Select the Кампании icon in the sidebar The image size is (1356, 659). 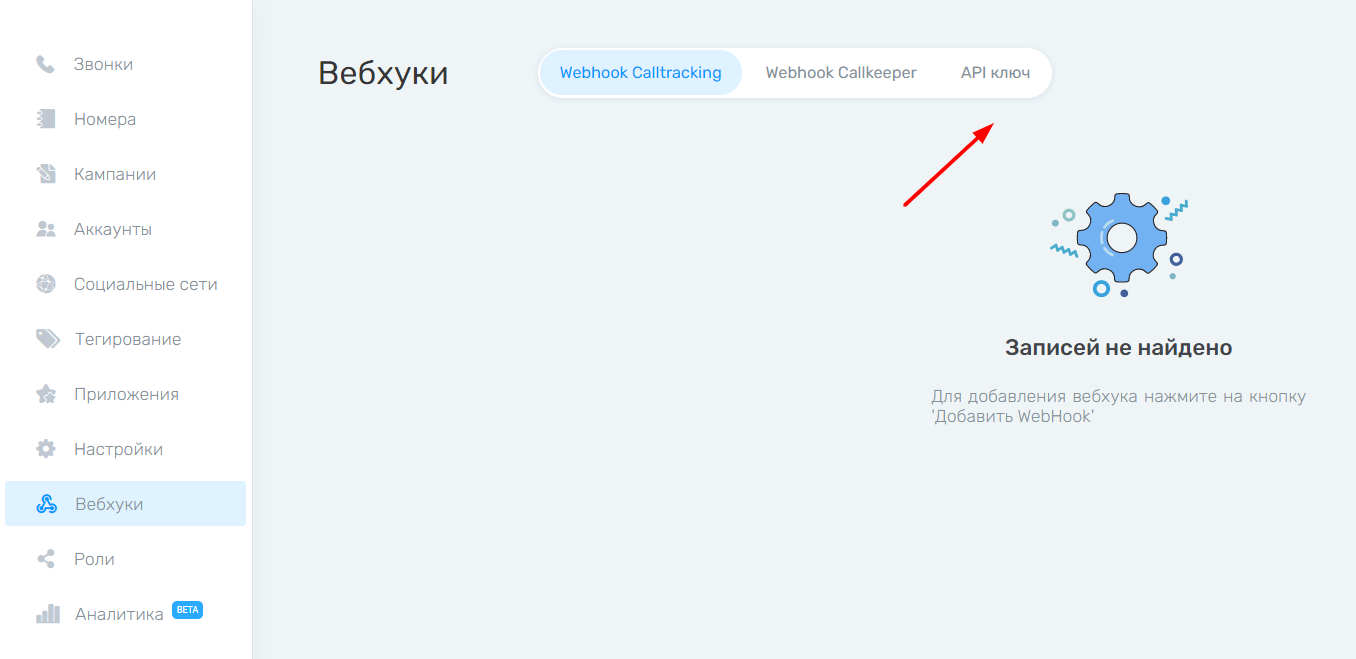[45, 174]
